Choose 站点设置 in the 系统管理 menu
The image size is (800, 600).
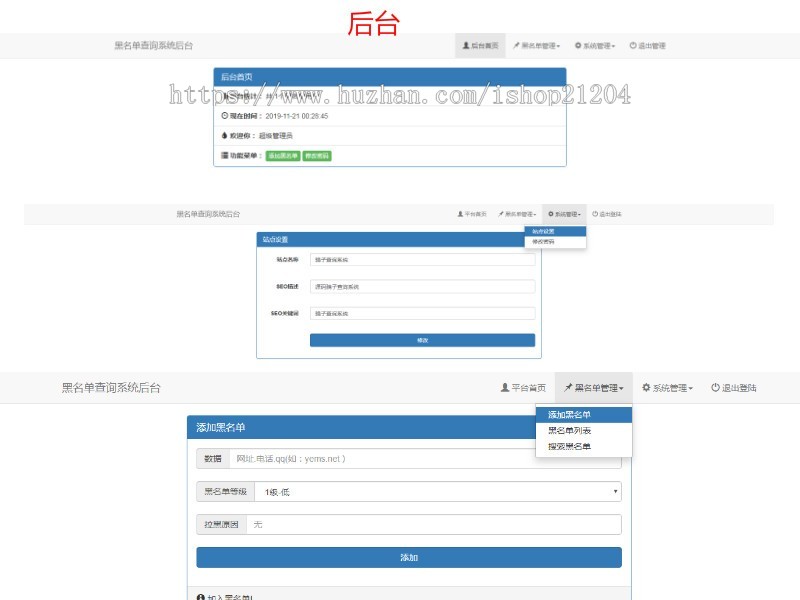click(555, 232)
